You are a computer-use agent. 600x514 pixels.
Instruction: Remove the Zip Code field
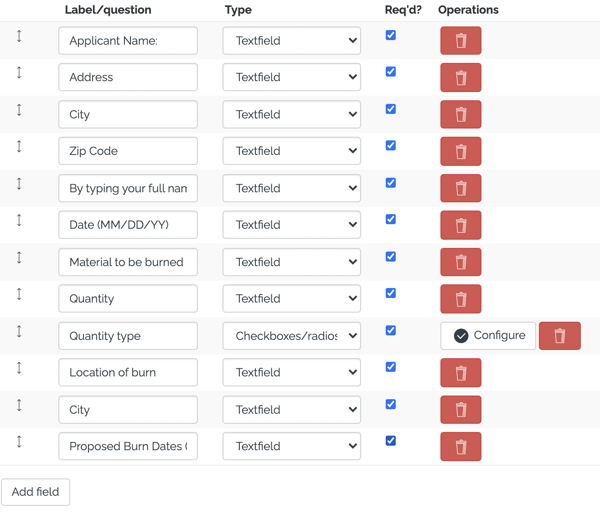[x=460, y=151]
